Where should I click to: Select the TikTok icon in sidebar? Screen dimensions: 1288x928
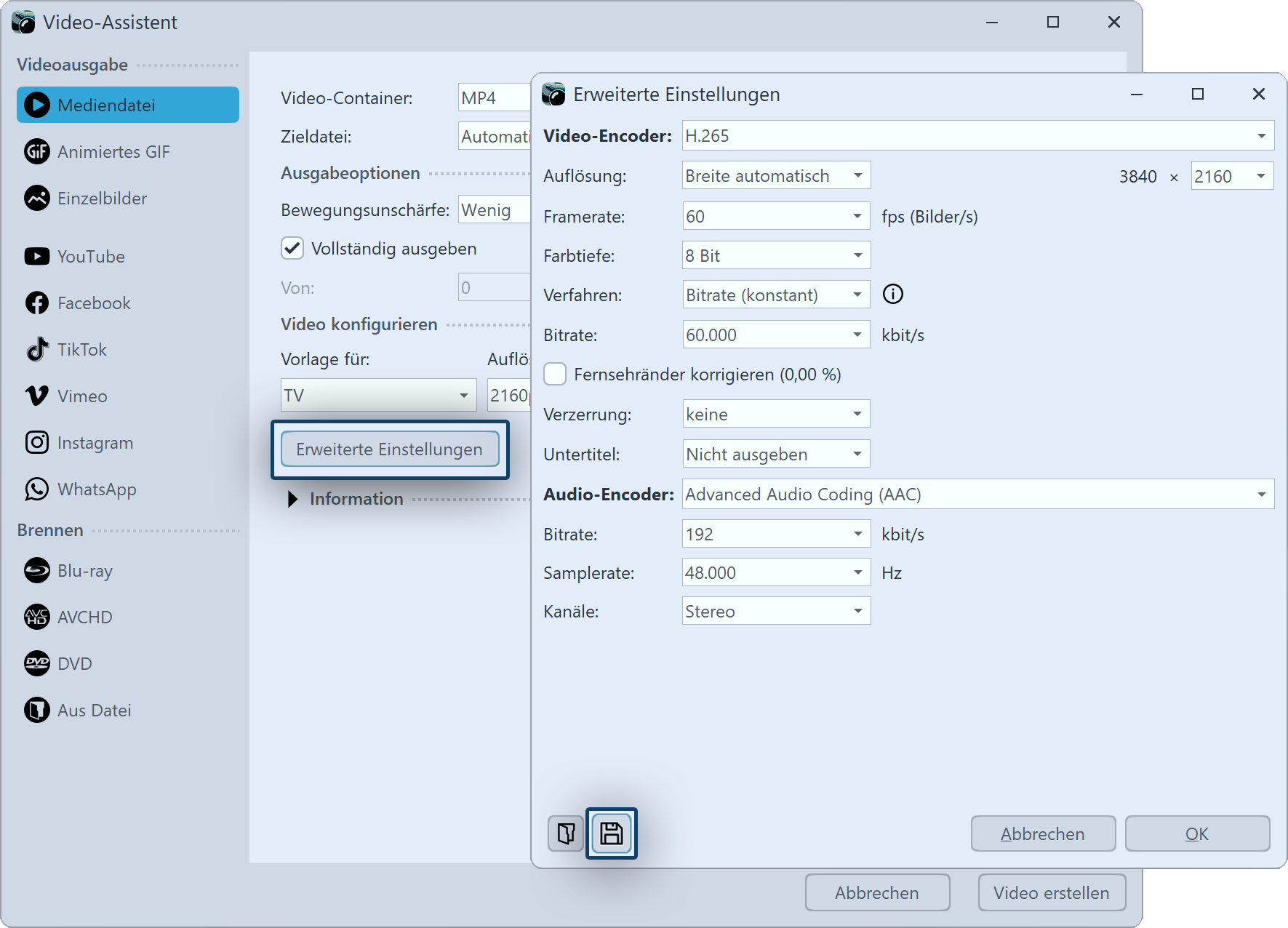[x=36, y=350]
